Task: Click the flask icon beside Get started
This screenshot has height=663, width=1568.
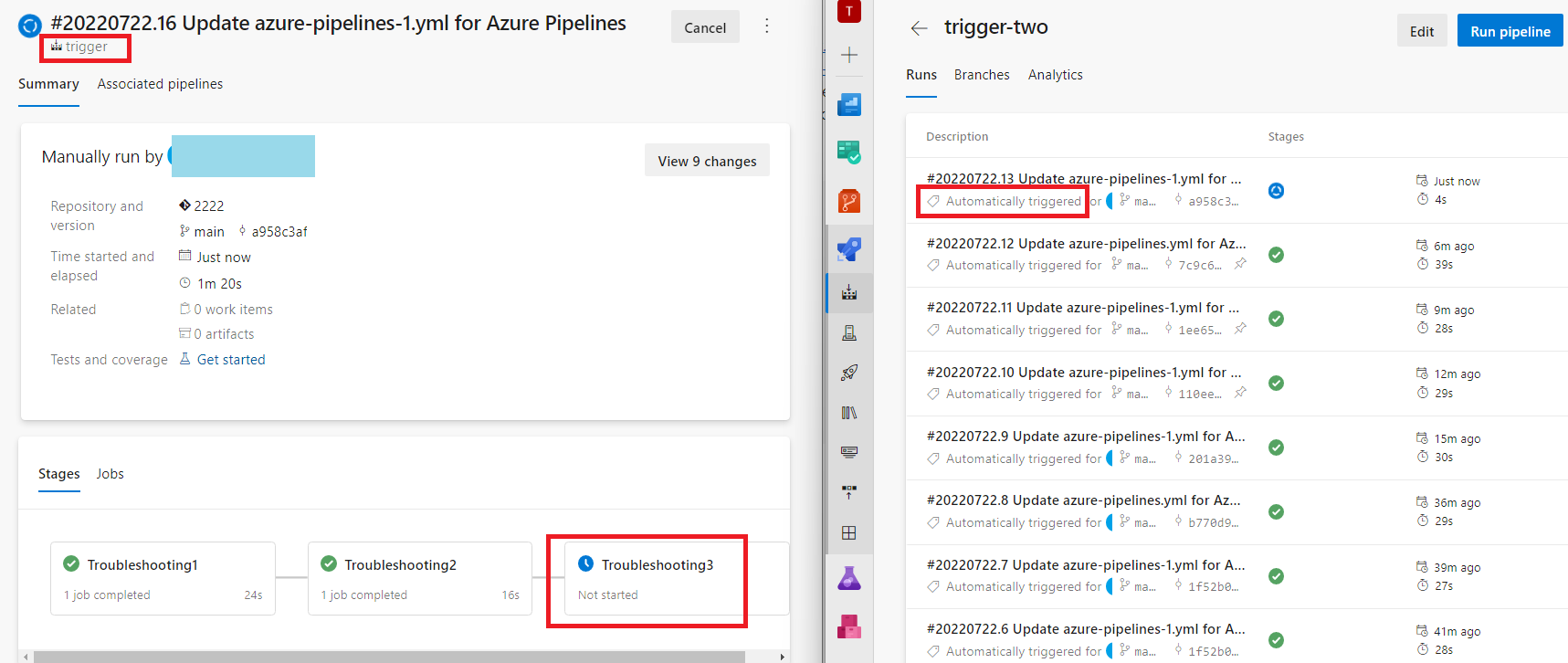Action: tap(184, 359)
